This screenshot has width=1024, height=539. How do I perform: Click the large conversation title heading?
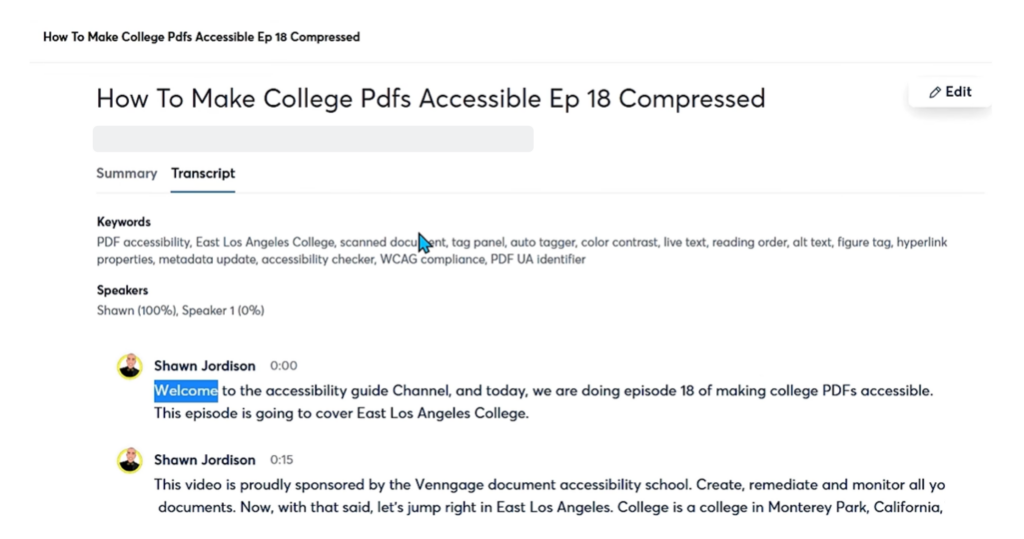(x=430, y=98)
